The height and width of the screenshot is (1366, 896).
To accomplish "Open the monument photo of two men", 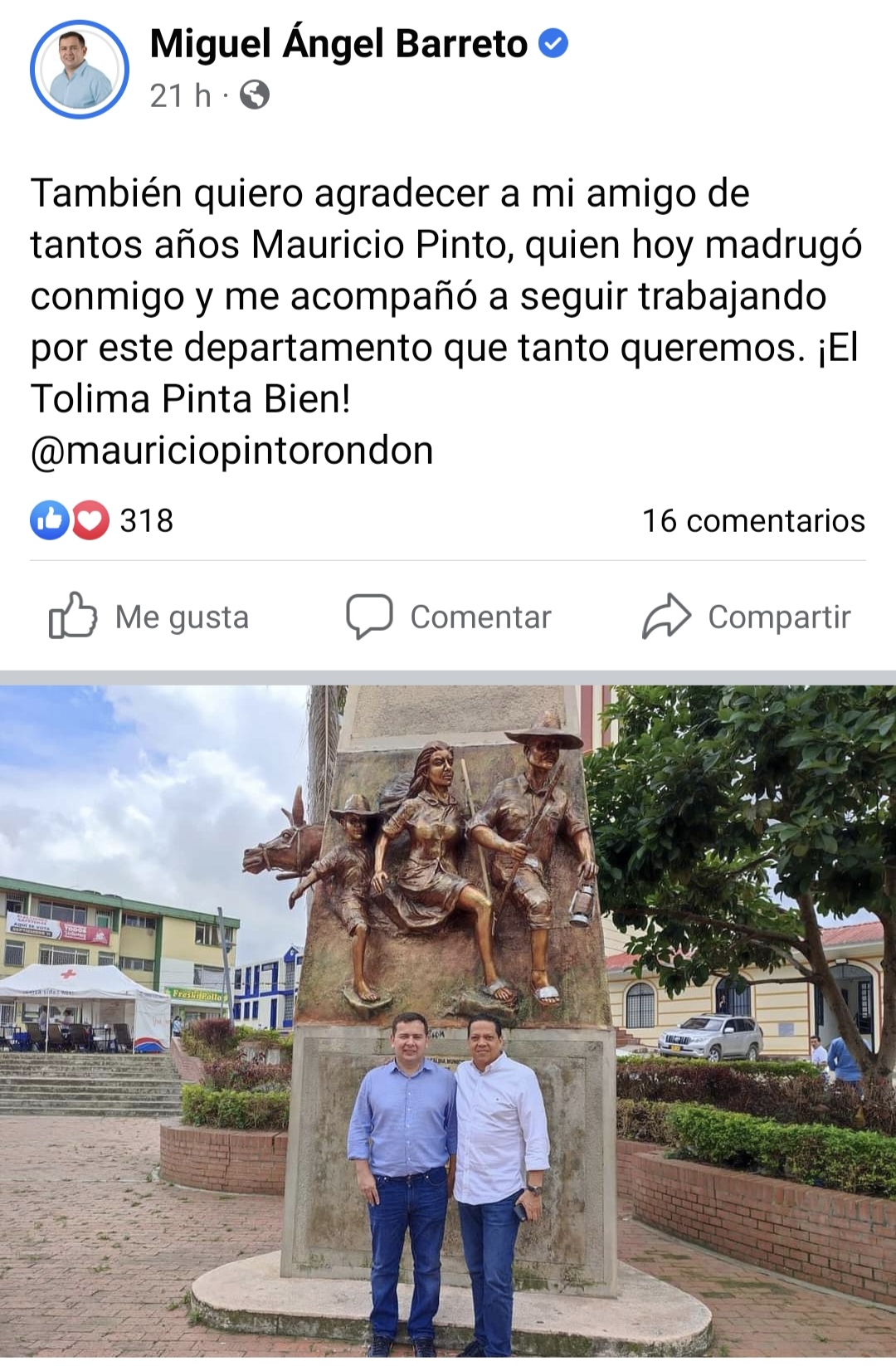I will point(448,1021).
